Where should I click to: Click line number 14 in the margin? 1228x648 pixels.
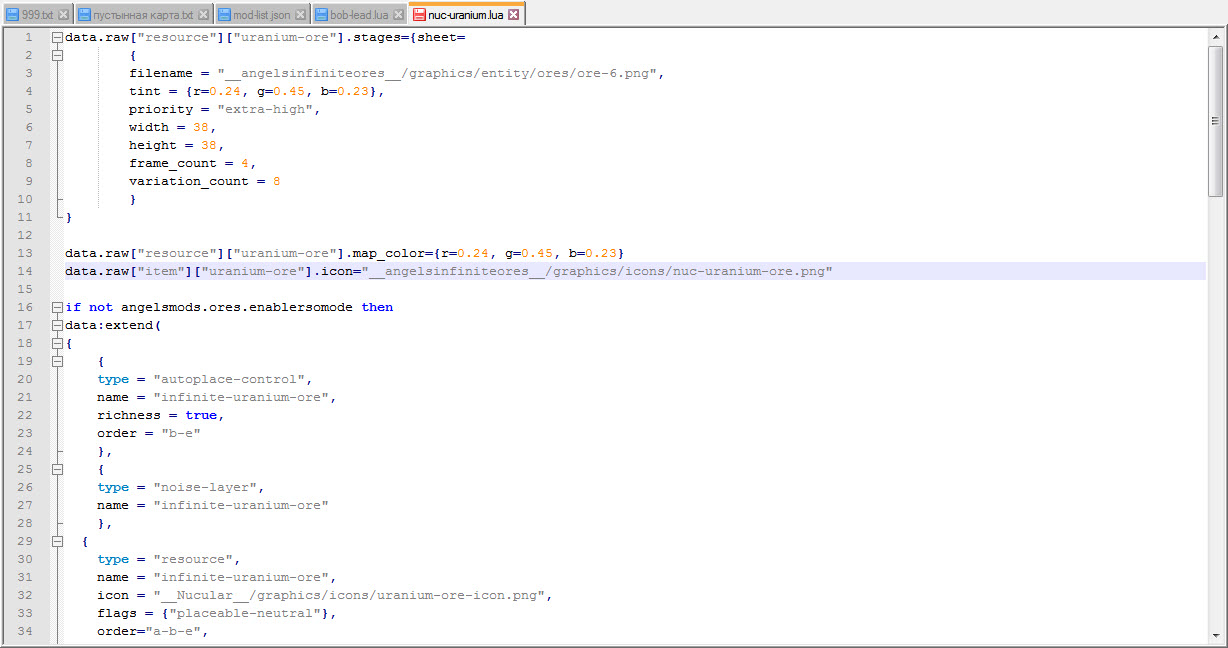coord(26,271)
